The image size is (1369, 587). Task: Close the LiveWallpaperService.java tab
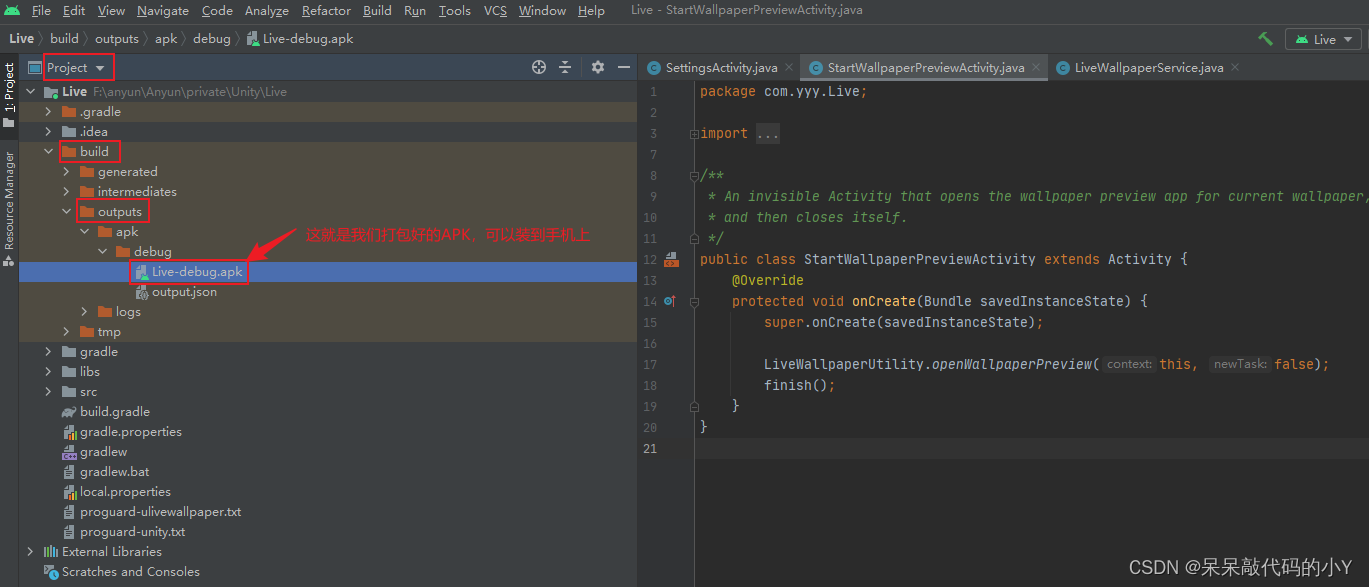click(x=1235, y=68)
